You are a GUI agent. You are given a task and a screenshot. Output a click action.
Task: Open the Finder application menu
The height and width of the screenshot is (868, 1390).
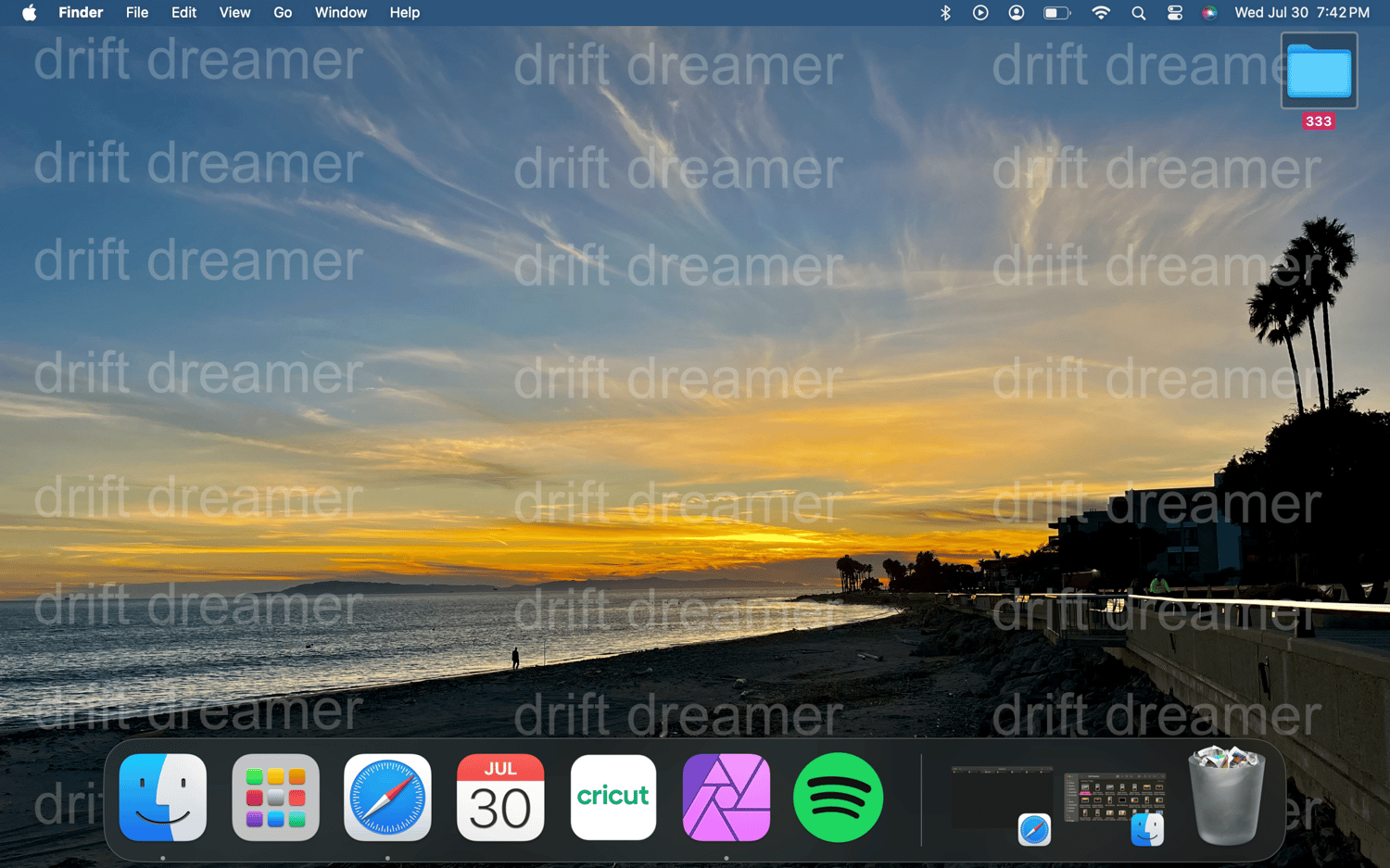81,13
